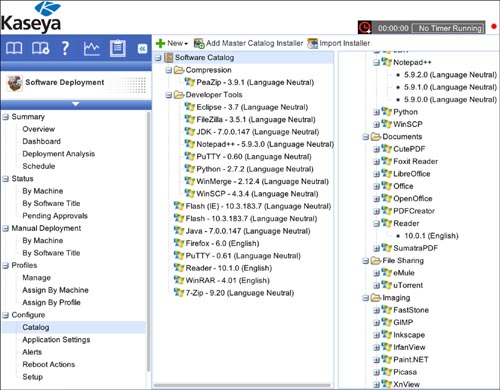Image resolution: width=500 pixels, height=390 pixels.
Task: Open the Schedule link under Summary
Action: [x=39, y=166]
